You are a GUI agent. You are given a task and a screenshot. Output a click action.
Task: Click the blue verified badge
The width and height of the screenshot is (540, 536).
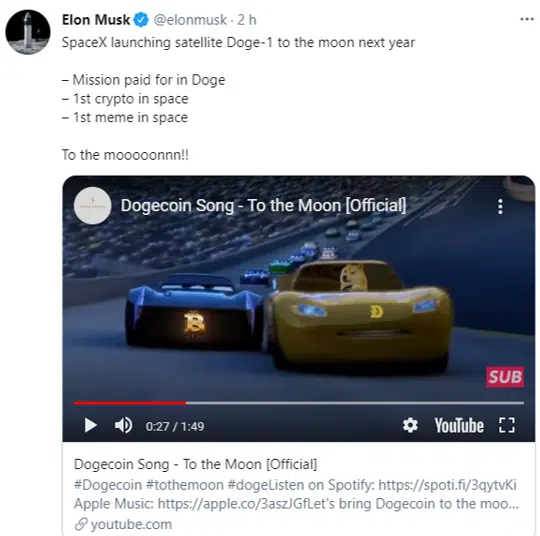(141, 20)
